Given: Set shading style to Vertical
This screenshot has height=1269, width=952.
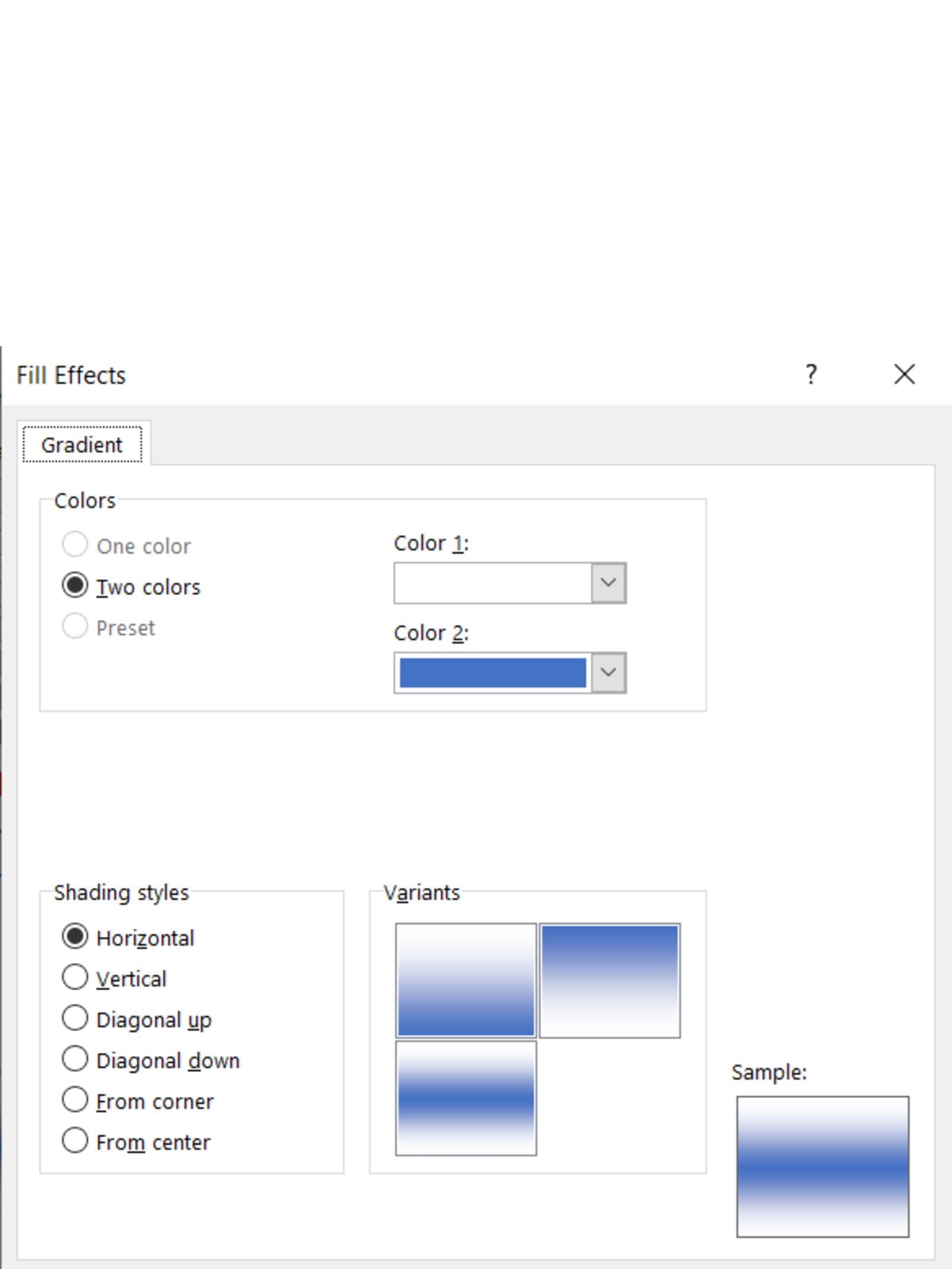Looking at the screenshot, I should (75, 978).
